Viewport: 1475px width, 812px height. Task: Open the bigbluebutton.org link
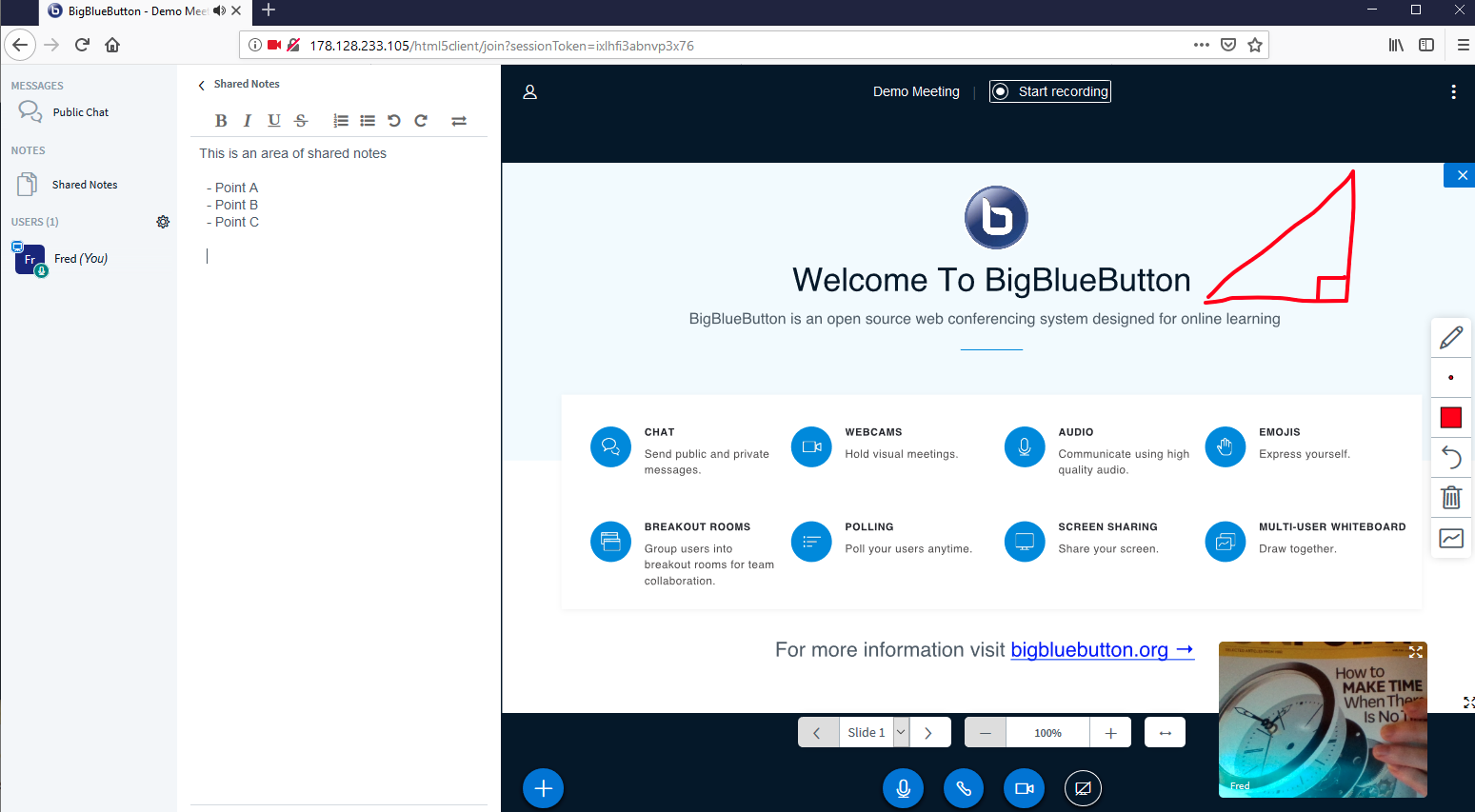pyautogui.click(x=1102, y=650)
